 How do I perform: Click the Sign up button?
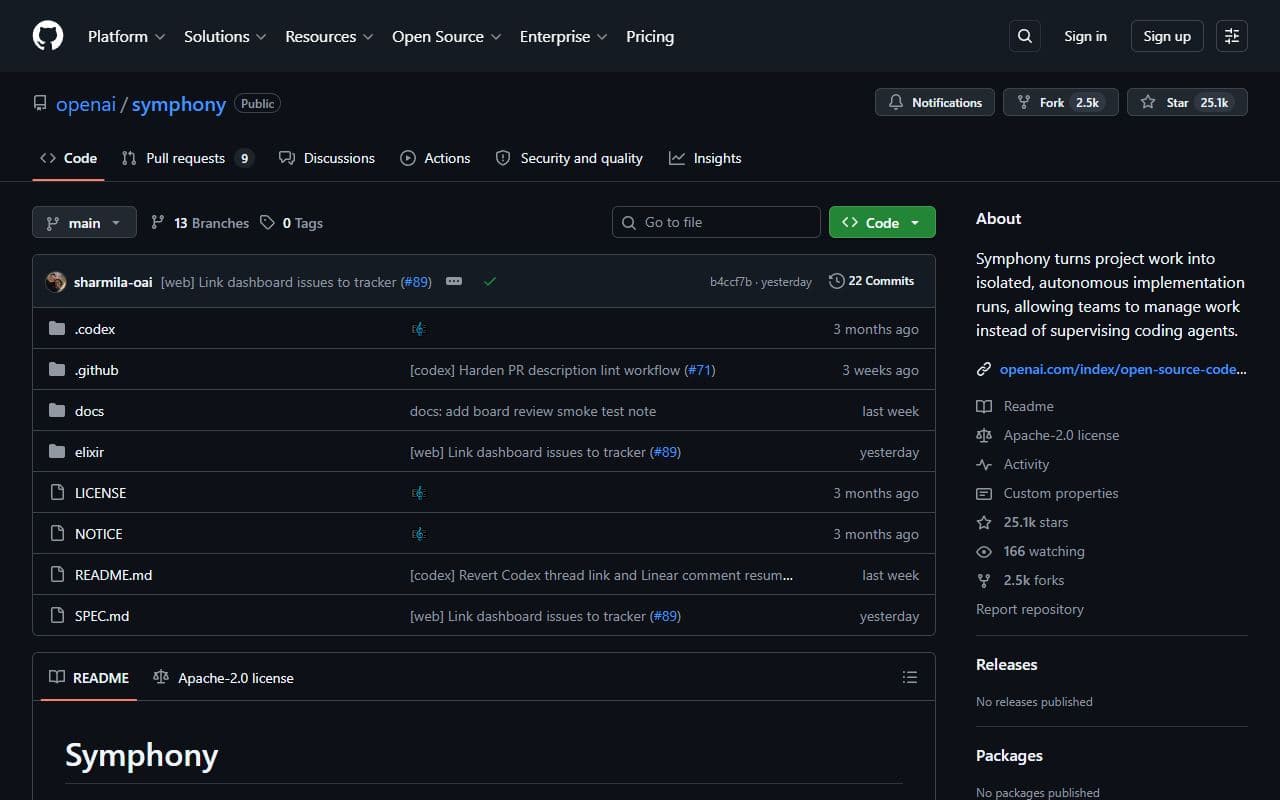pos(1167,36)
